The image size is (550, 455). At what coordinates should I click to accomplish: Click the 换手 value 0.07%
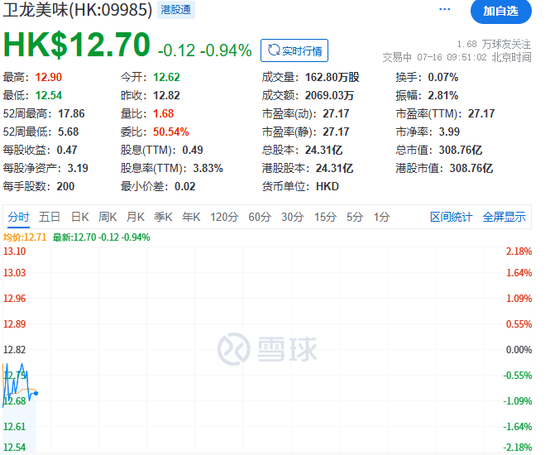click(443, 77)
